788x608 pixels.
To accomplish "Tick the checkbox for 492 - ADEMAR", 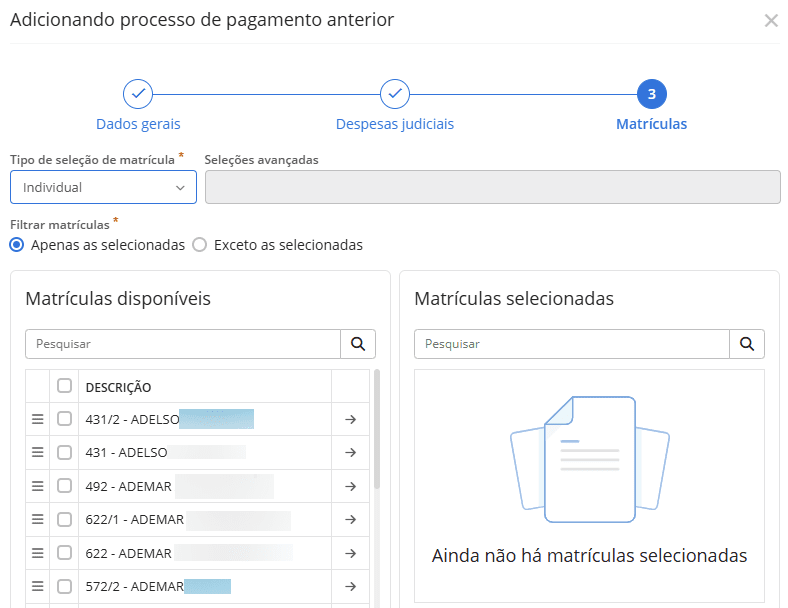I will pos(65,486).
